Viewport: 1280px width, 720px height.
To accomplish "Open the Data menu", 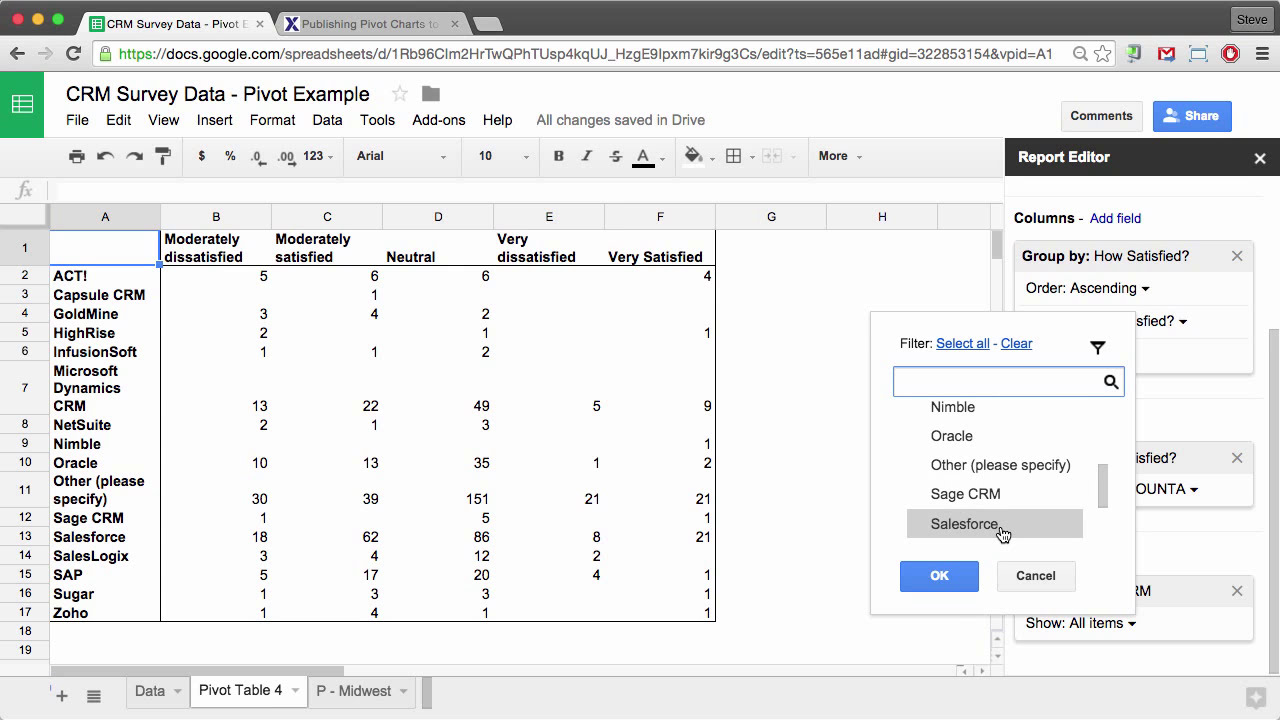I will [327, 120].
